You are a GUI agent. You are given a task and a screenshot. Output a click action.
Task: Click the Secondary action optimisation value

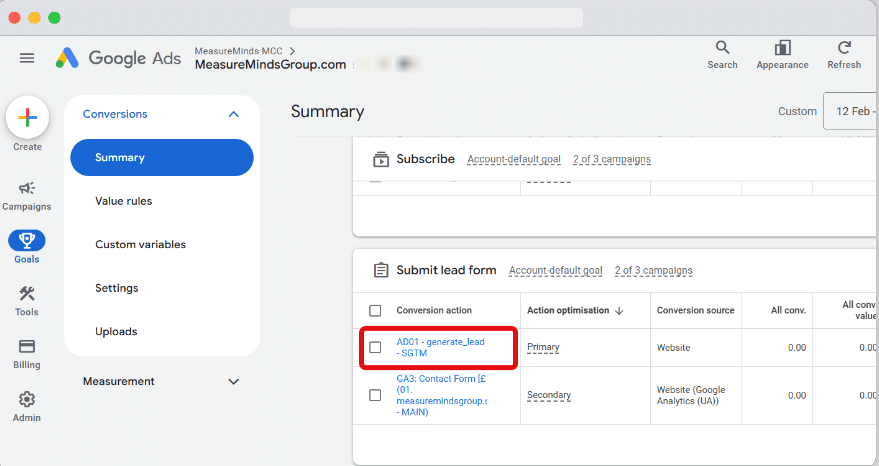tap(549, 395)
